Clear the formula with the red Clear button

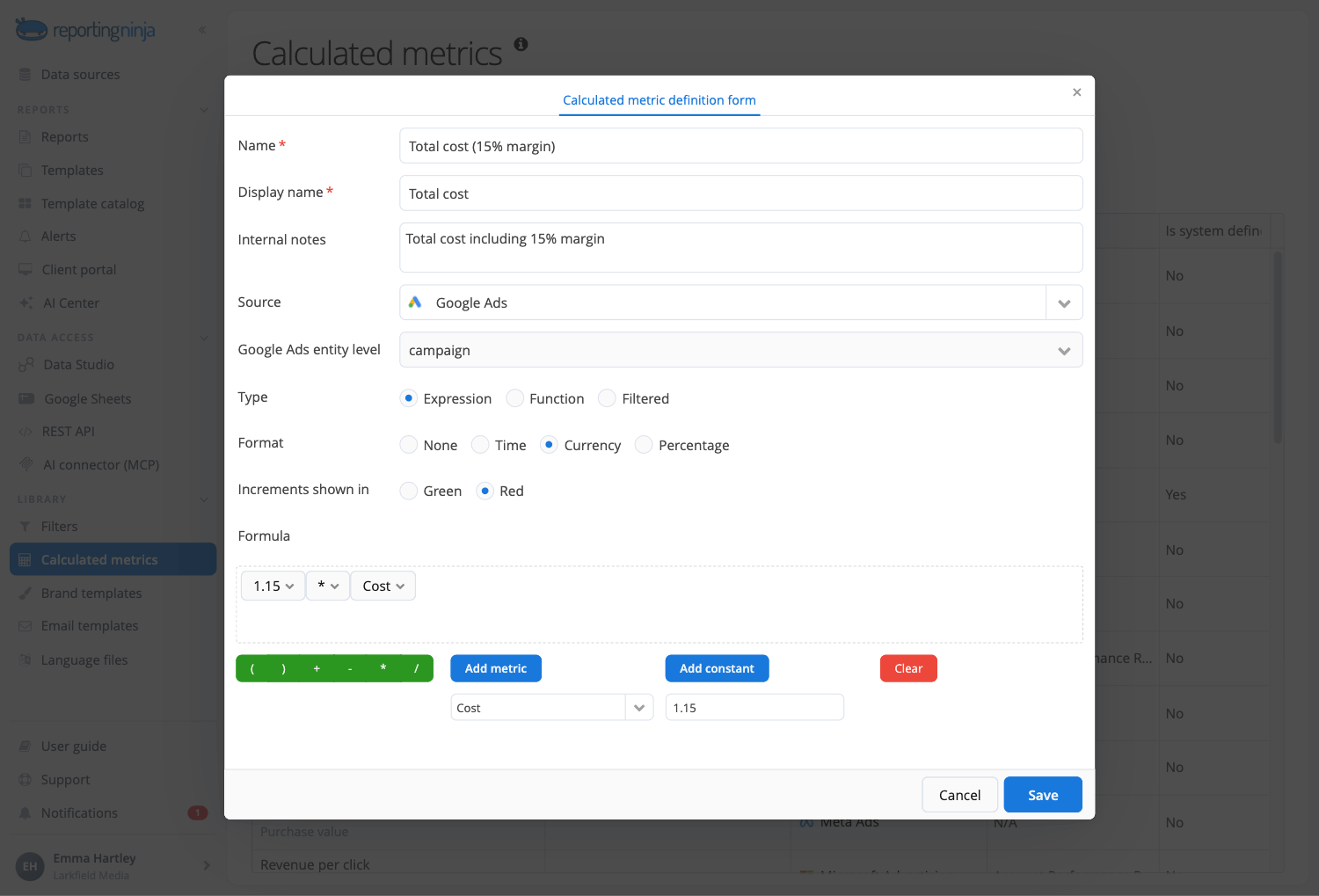coord(908,668)
